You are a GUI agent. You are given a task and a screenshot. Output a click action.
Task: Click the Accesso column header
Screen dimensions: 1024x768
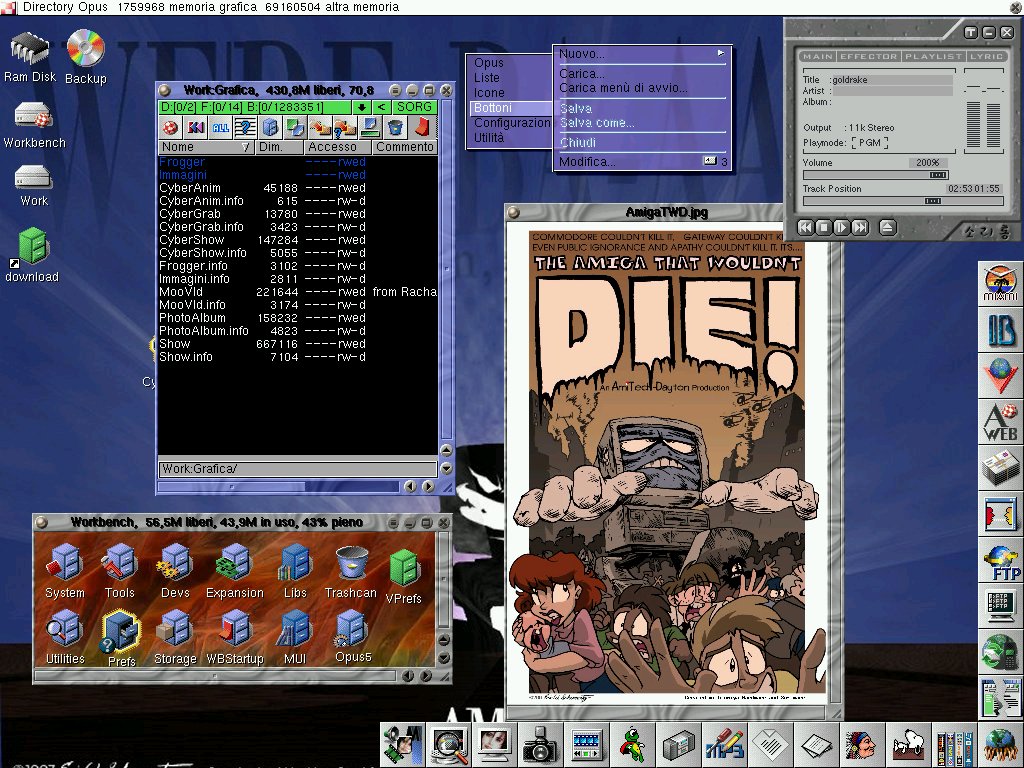point(337,147)
